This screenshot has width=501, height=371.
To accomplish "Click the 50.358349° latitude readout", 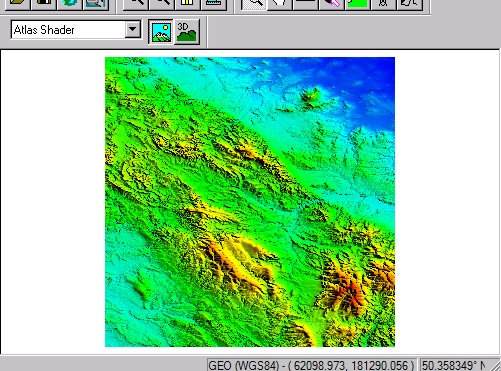I will [x=454, y=365].
